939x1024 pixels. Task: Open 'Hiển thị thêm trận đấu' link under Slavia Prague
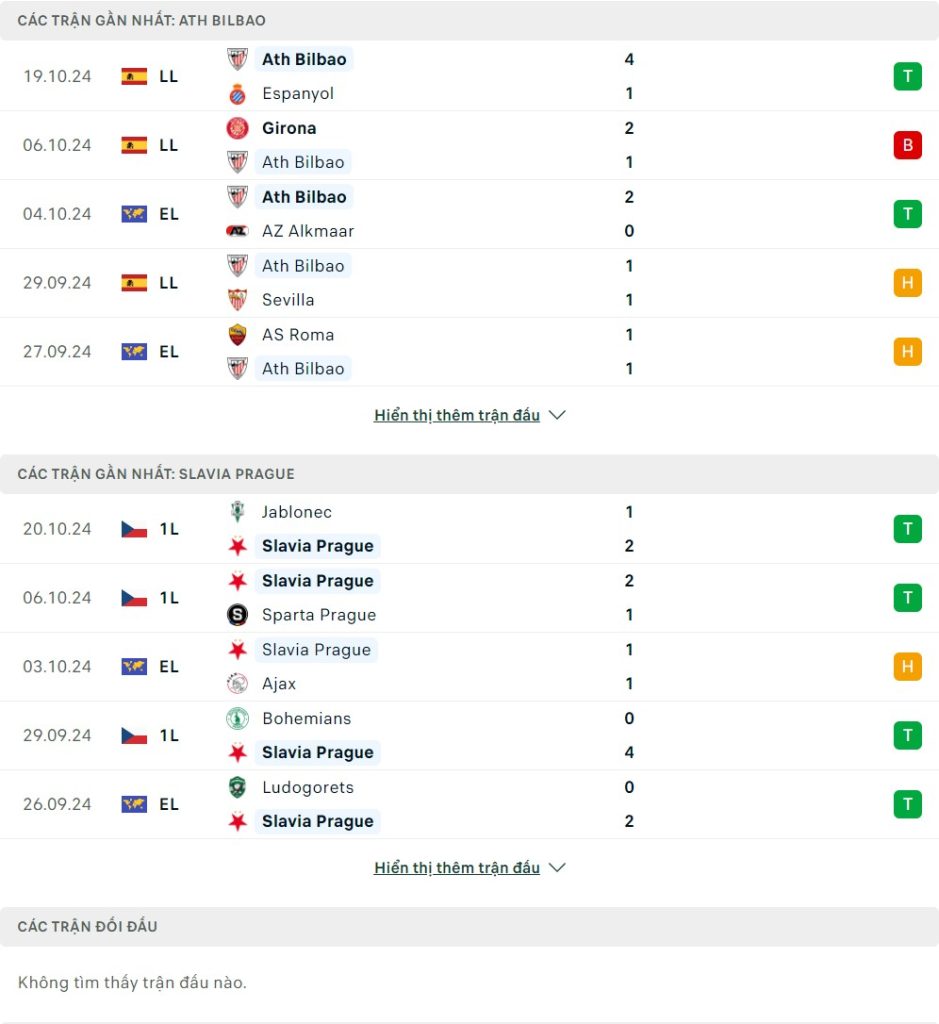point(456,868)
